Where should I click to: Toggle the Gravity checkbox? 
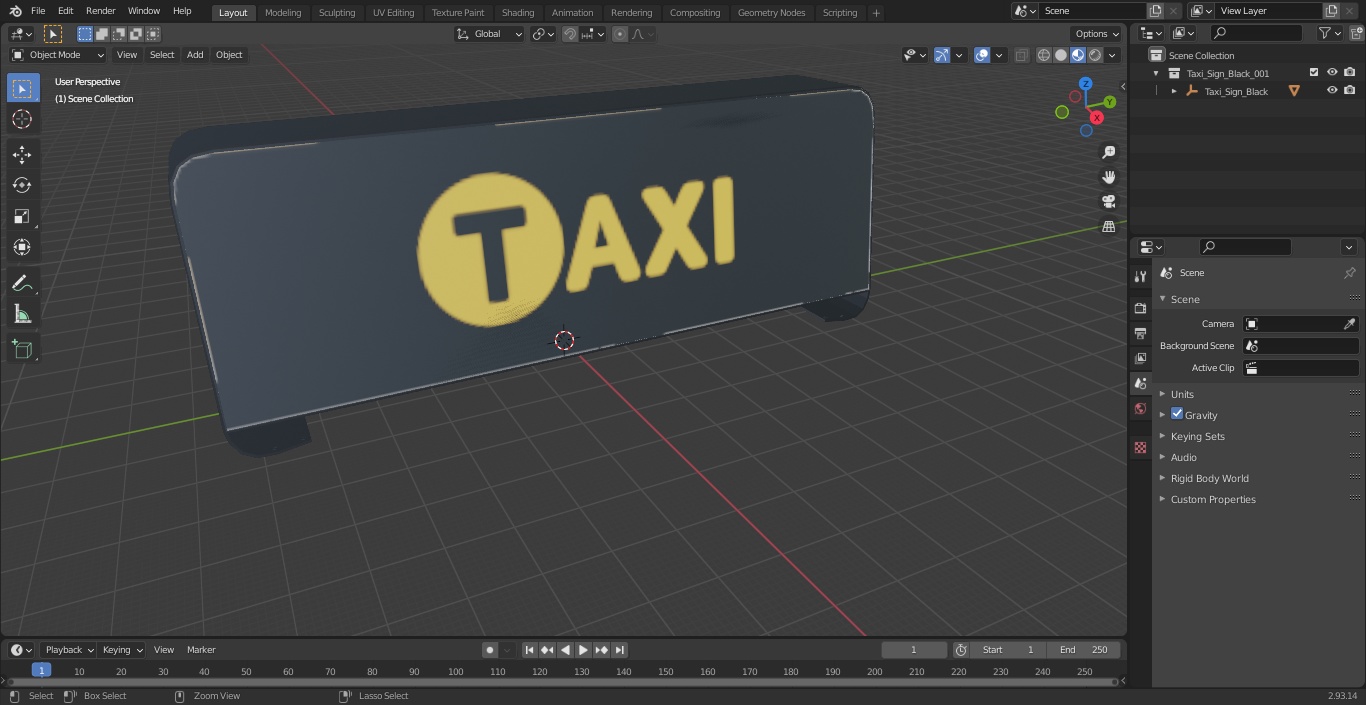click(x=1177, y=414)
